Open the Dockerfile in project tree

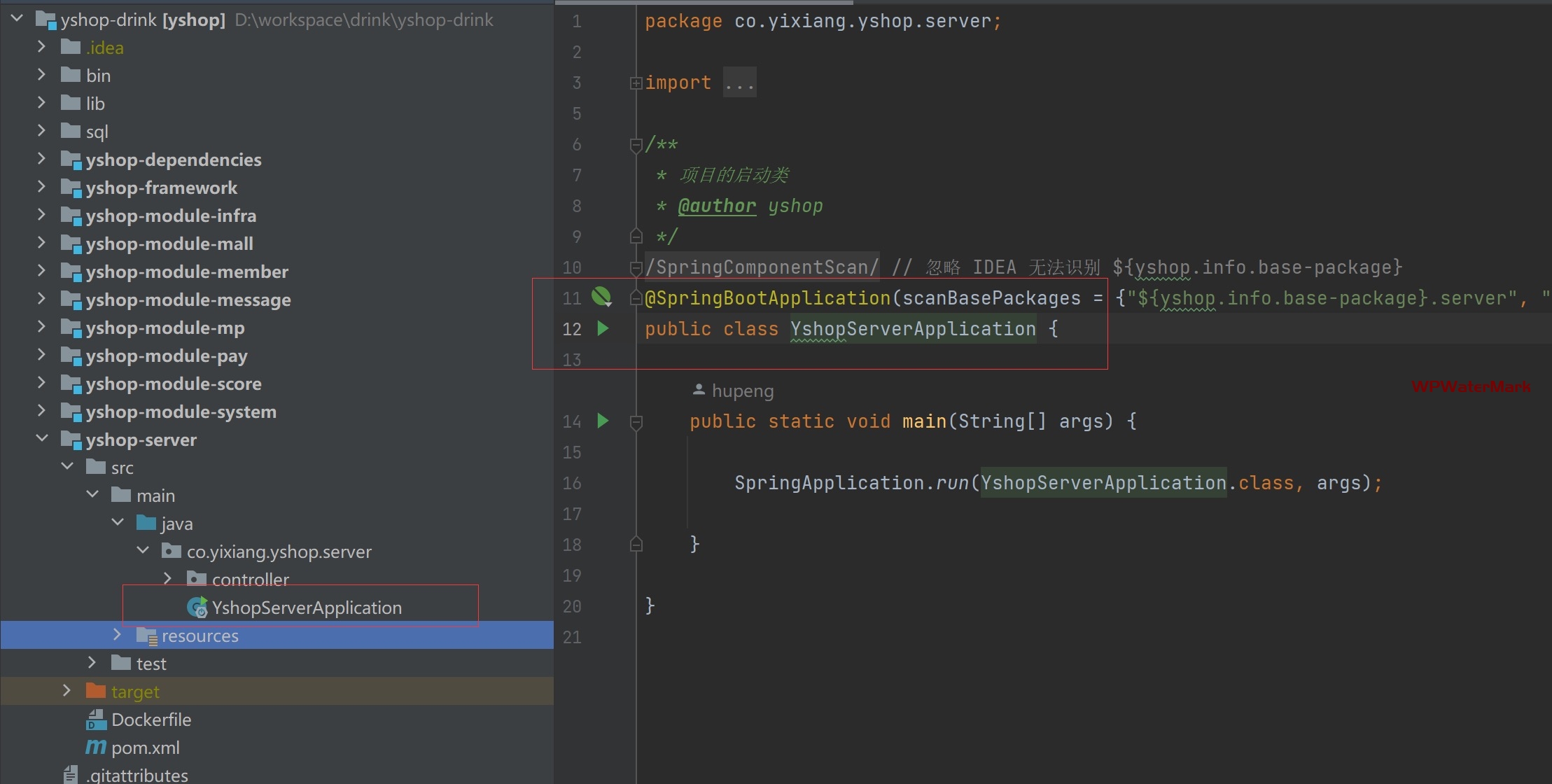(x=151, y=720)
